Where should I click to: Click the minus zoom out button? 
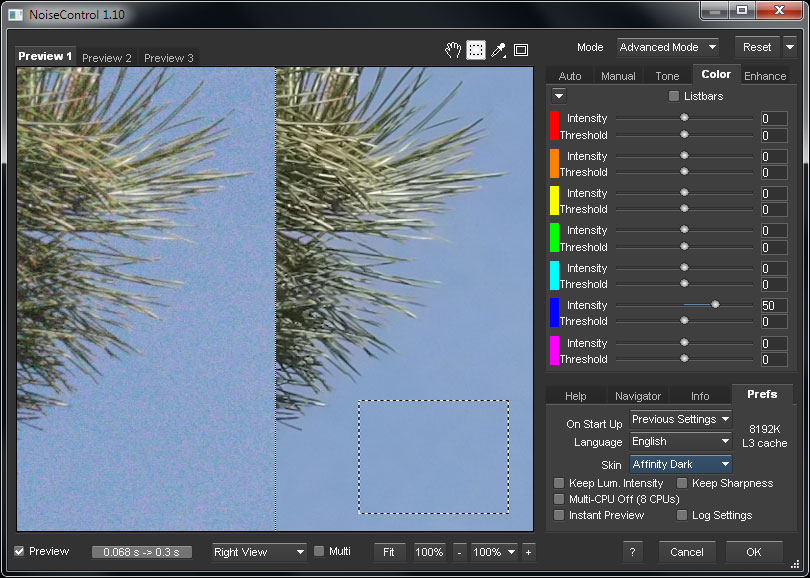459,552
